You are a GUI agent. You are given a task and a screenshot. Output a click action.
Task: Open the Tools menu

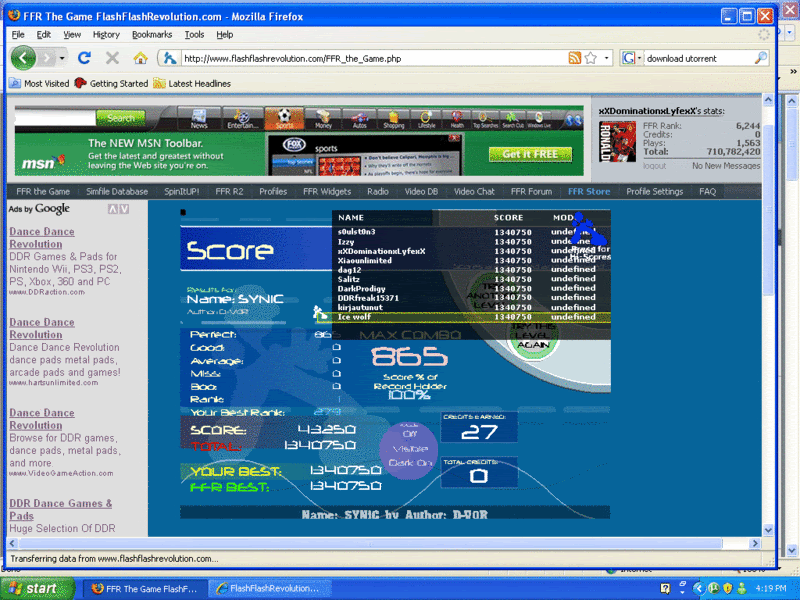(x=194, y=34)
